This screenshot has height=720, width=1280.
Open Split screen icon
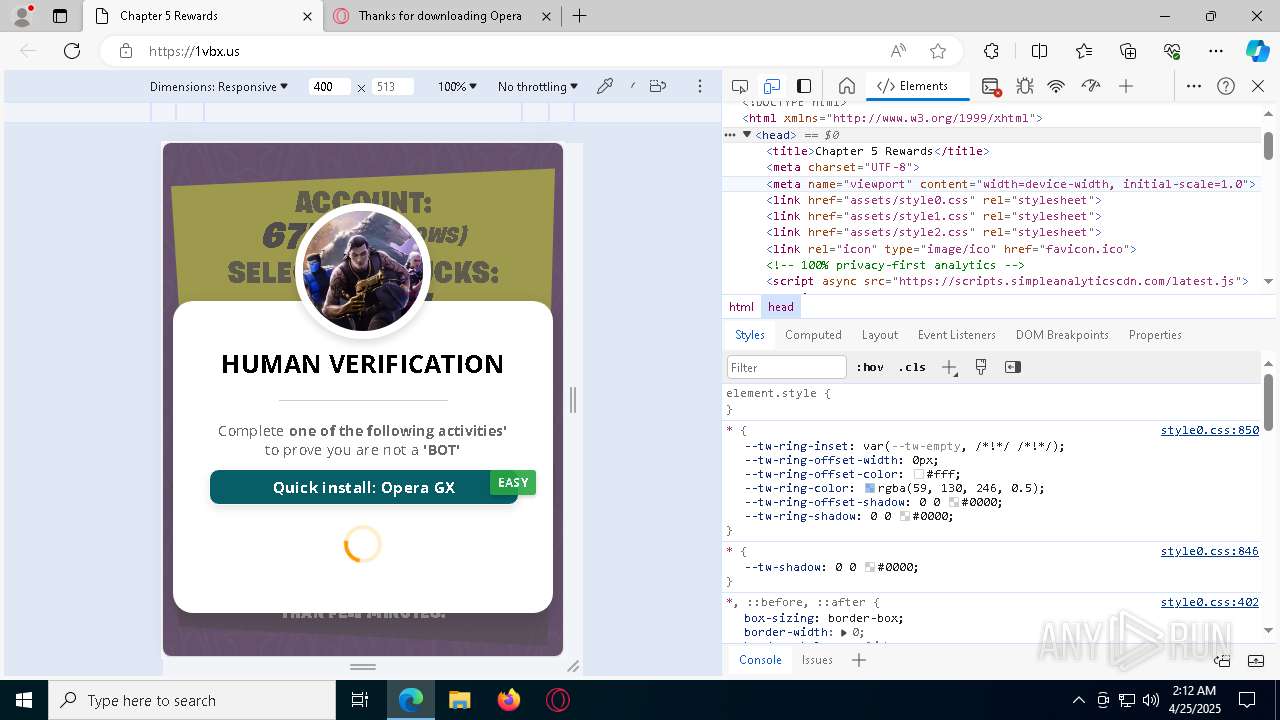[1039, 51]
